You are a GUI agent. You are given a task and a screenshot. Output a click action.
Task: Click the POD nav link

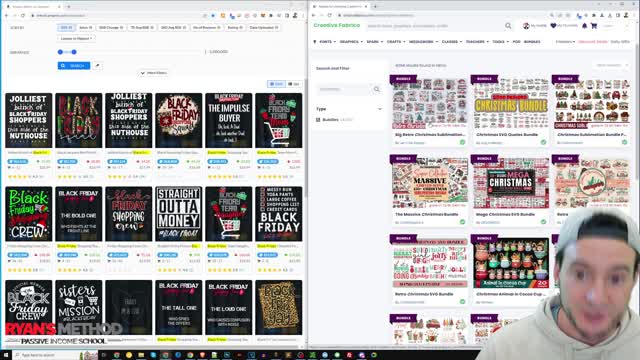516,42
